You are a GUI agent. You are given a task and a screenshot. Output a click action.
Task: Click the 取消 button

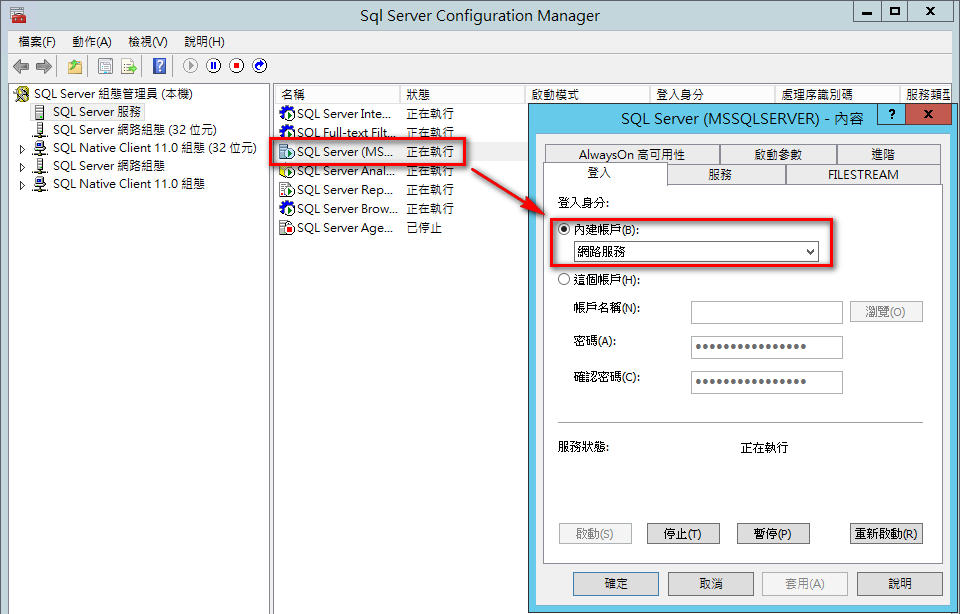(711, 583)
